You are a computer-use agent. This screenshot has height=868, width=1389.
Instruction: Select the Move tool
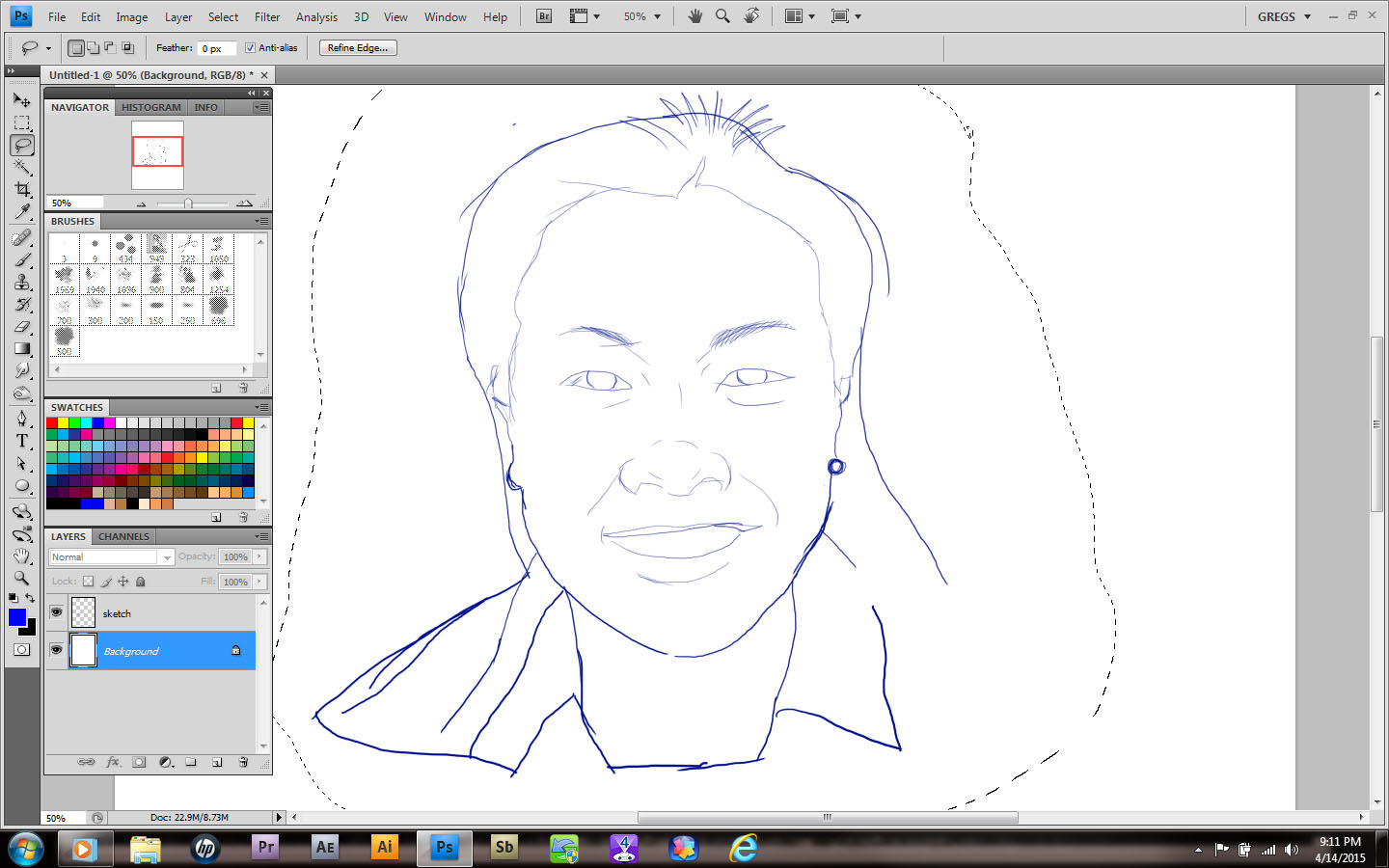point(21,99)
